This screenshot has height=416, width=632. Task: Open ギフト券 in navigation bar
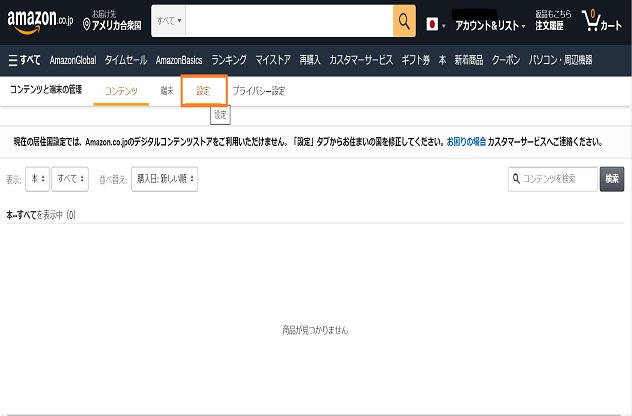pyautogui.click(x=416, y=60)
